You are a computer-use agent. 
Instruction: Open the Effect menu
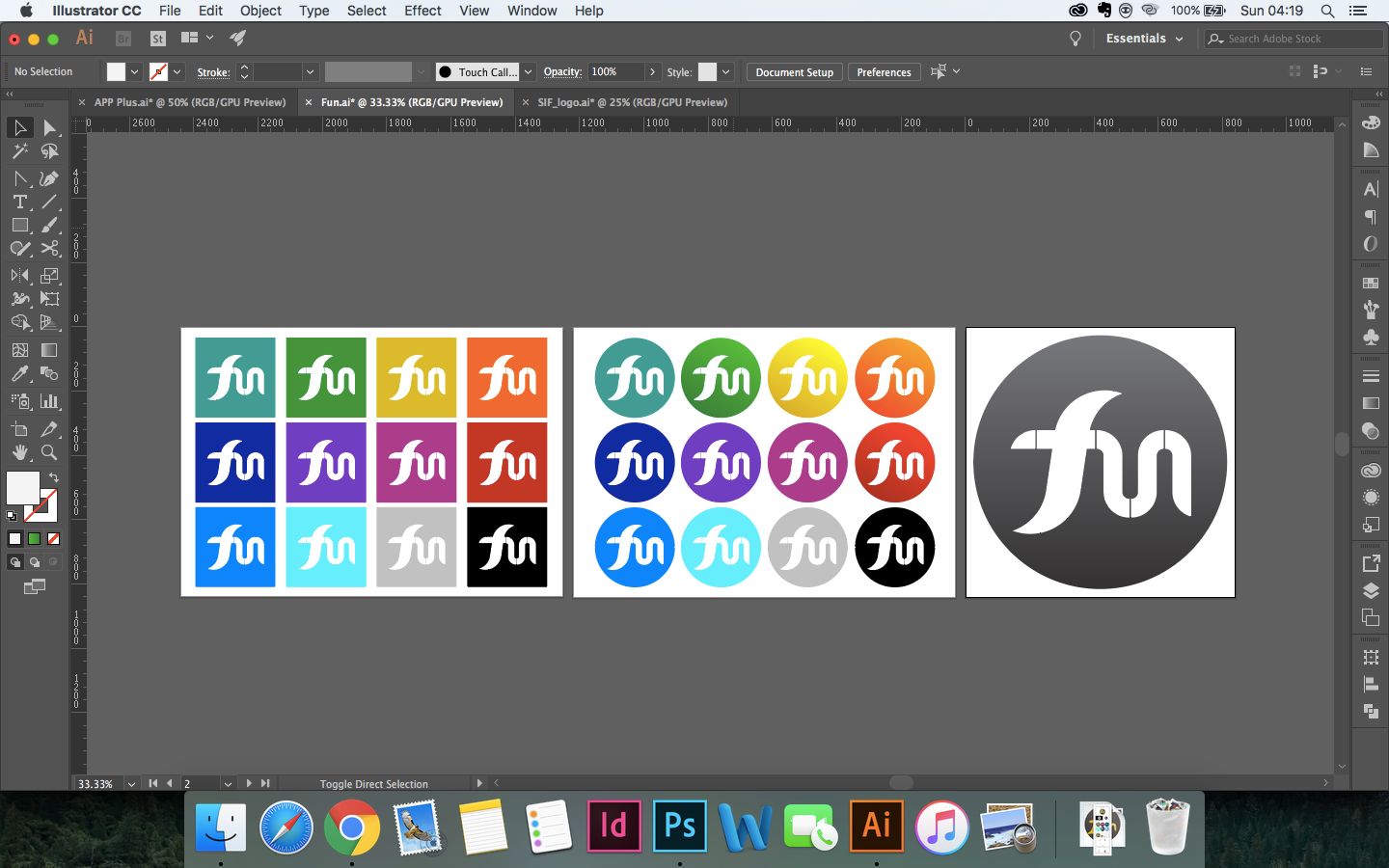[422, 11]
